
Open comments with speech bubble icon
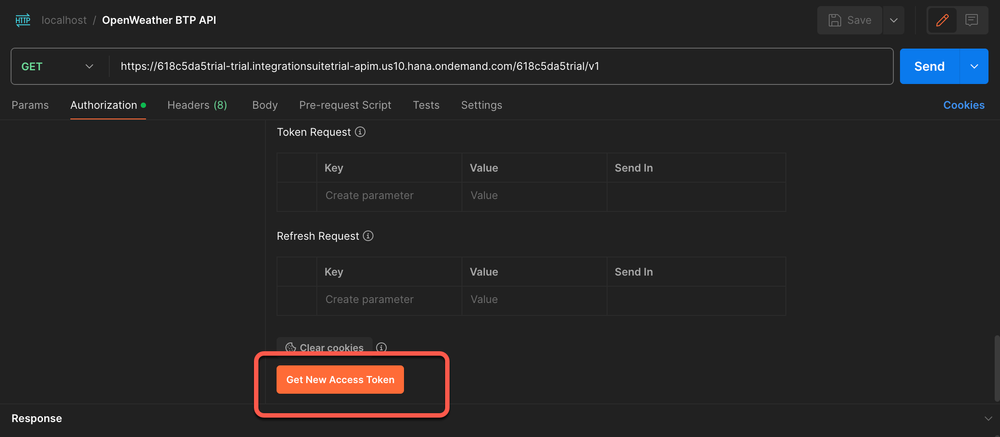click(971, 20)
